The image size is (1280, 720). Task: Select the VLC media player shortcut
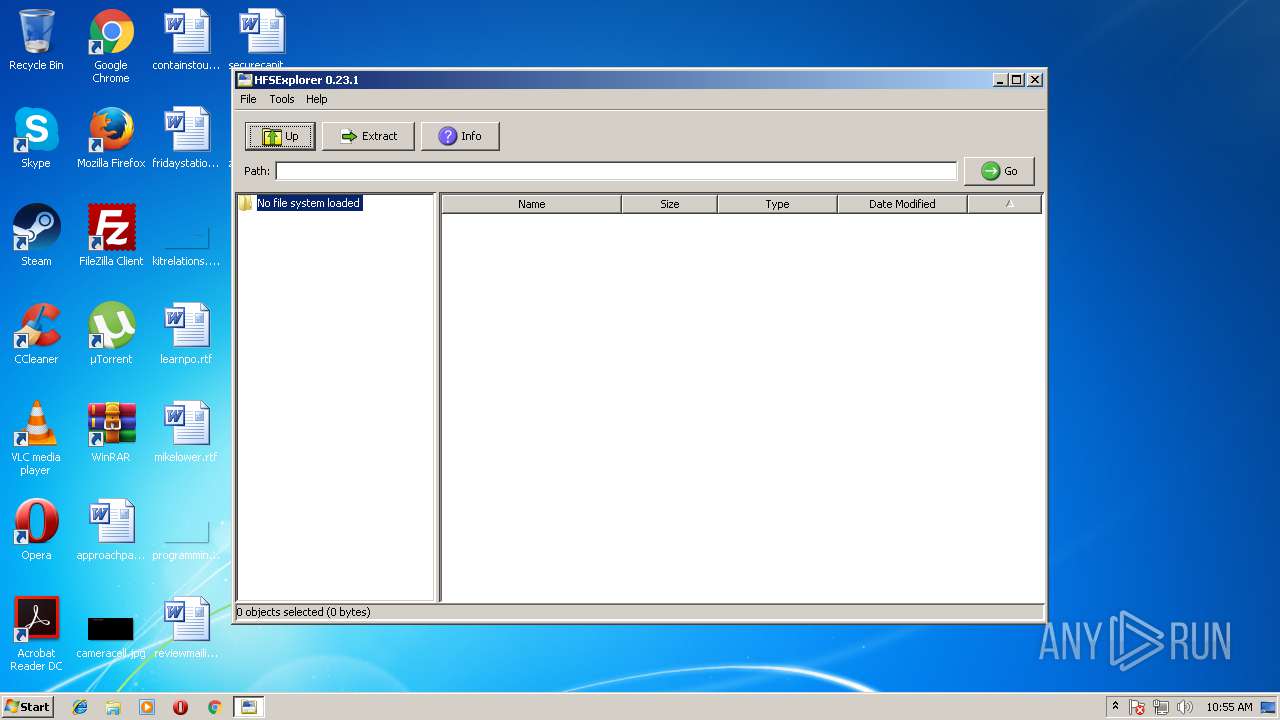[36, 438]
